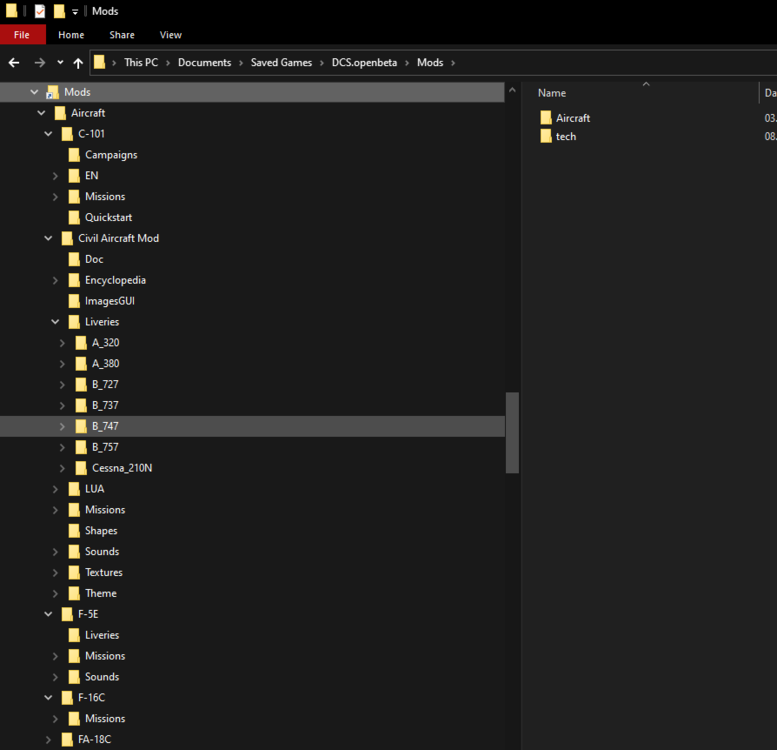Click the navigation pane scroll-up arrow

[512, 90]
